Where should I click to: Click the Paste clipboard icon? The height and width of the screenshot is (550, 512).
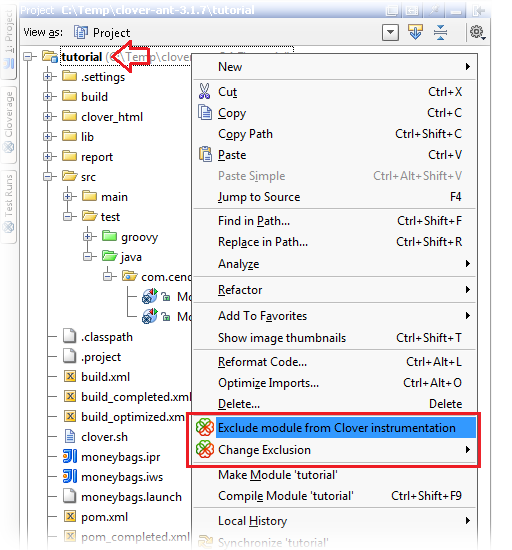click(x=206, y=154)
